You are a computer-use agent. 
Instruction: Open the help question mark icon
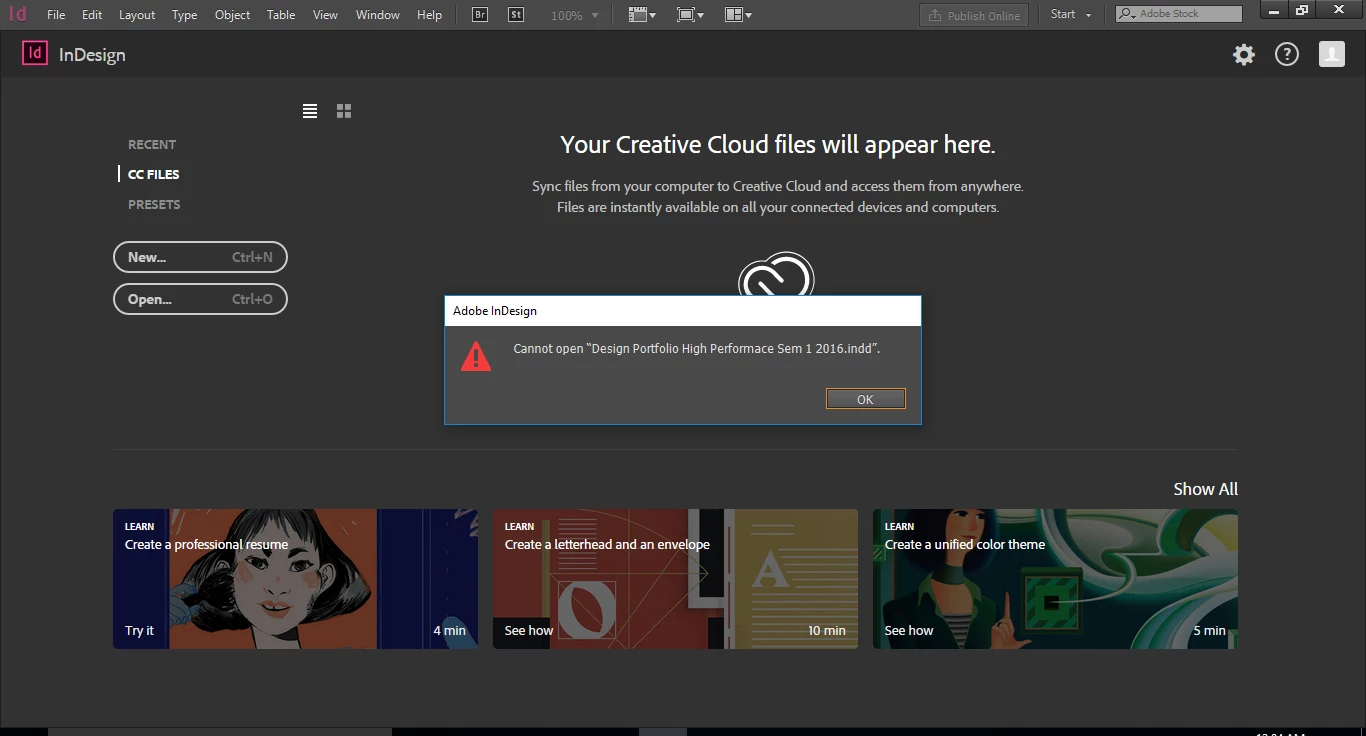1287,55
